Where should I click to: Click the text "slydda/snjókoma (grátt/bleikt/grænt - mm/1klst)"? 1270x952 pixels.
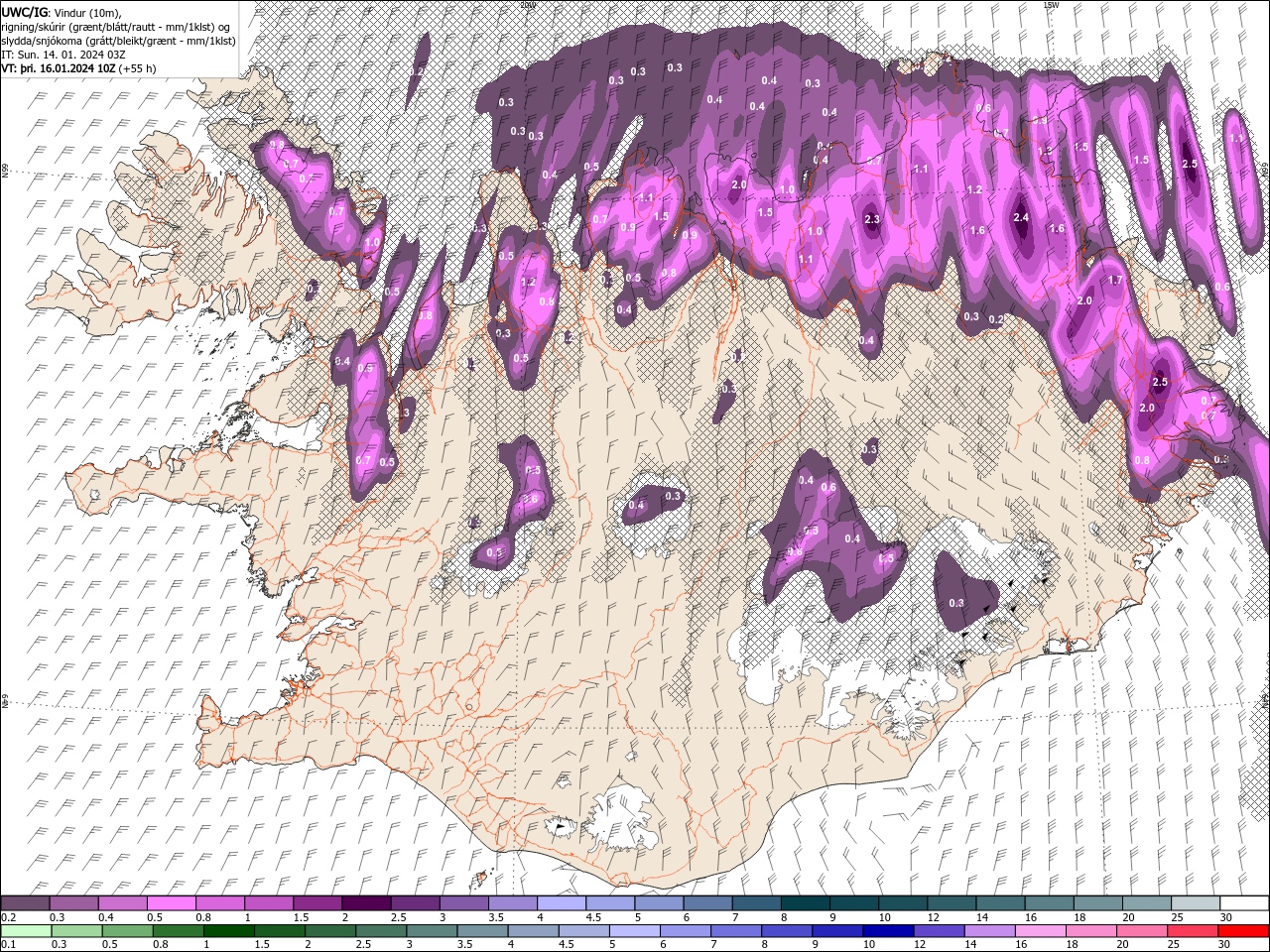119,41
